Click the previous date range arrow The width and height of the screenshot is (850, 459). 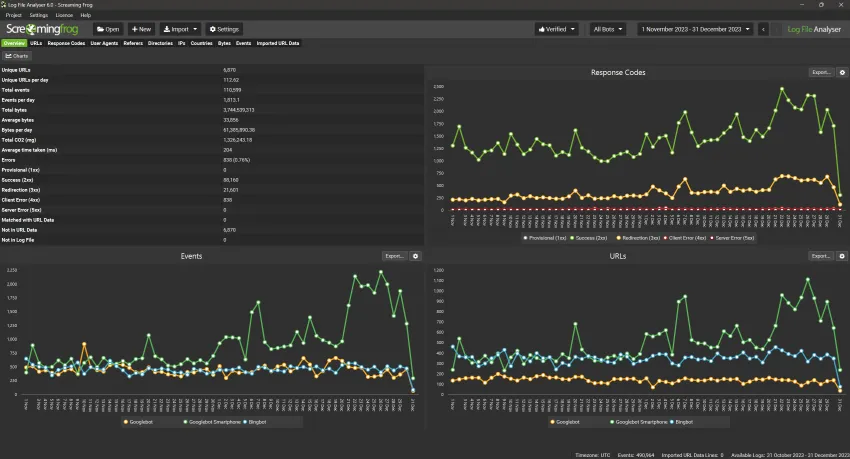[764, 29]
